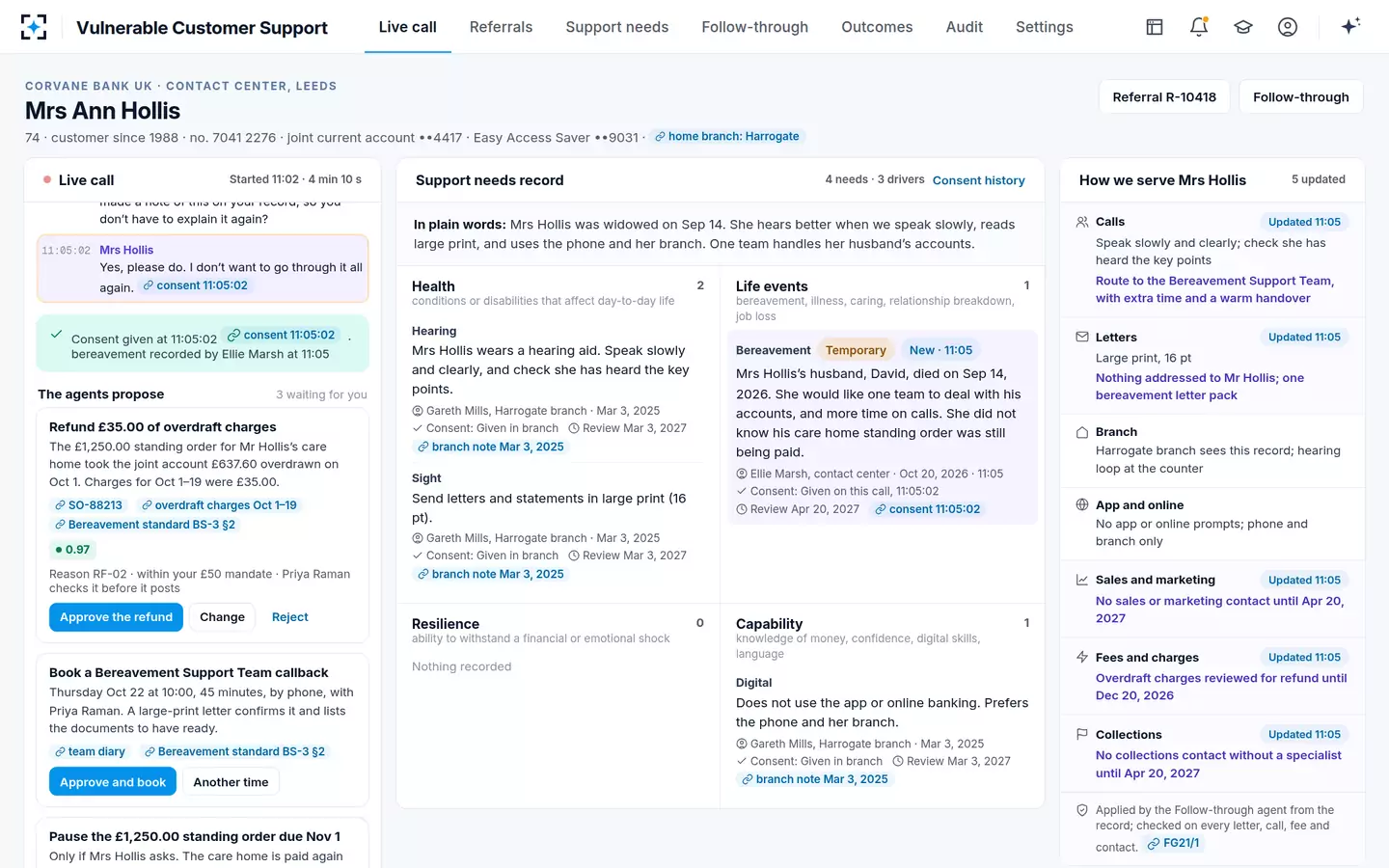1389x868 pixels.
Task: Open the Support needs tab
Action: click(x=617, y=27)
